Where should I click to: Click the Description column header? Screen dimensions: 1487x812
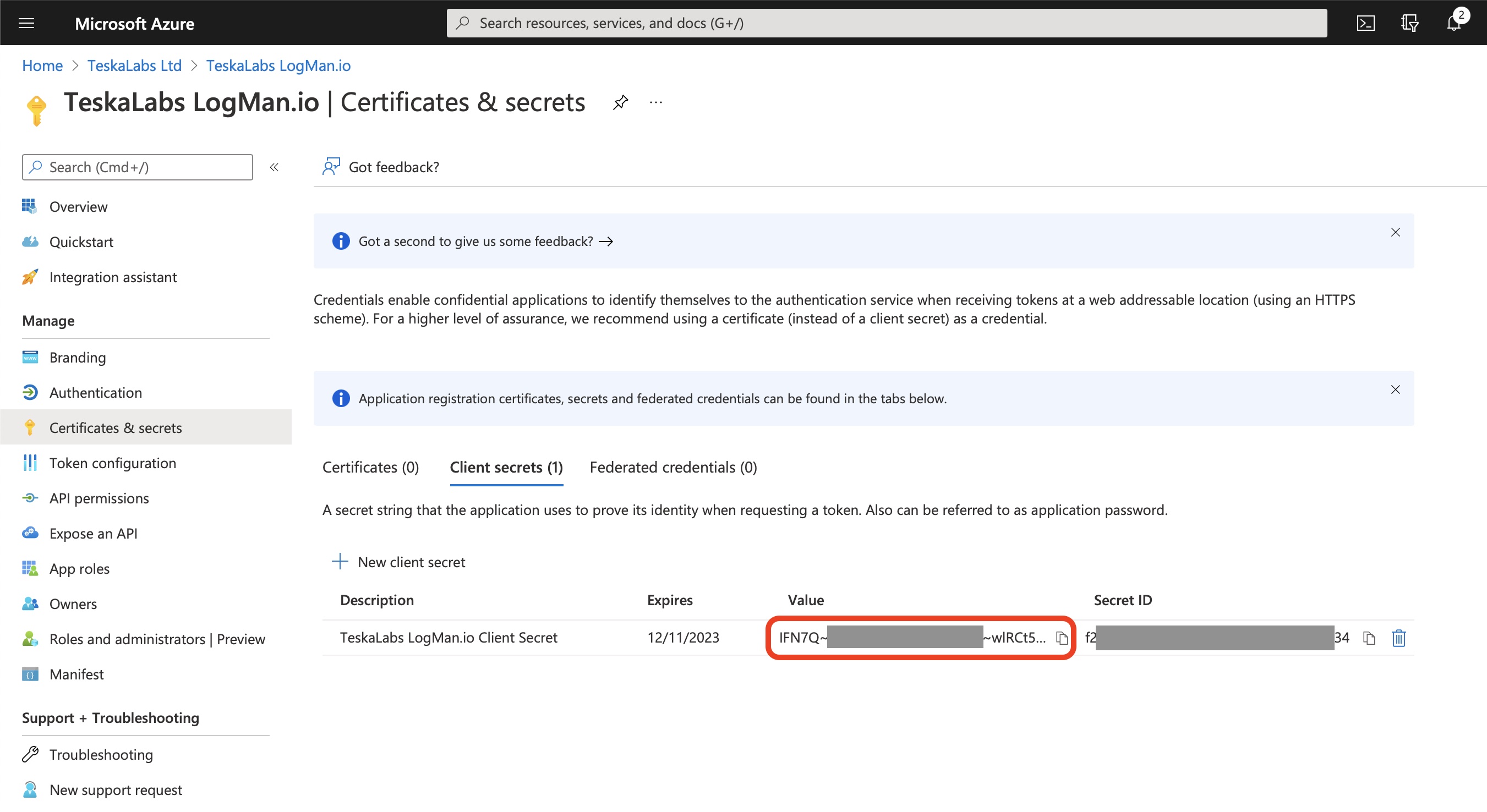[x=377, y=600]
